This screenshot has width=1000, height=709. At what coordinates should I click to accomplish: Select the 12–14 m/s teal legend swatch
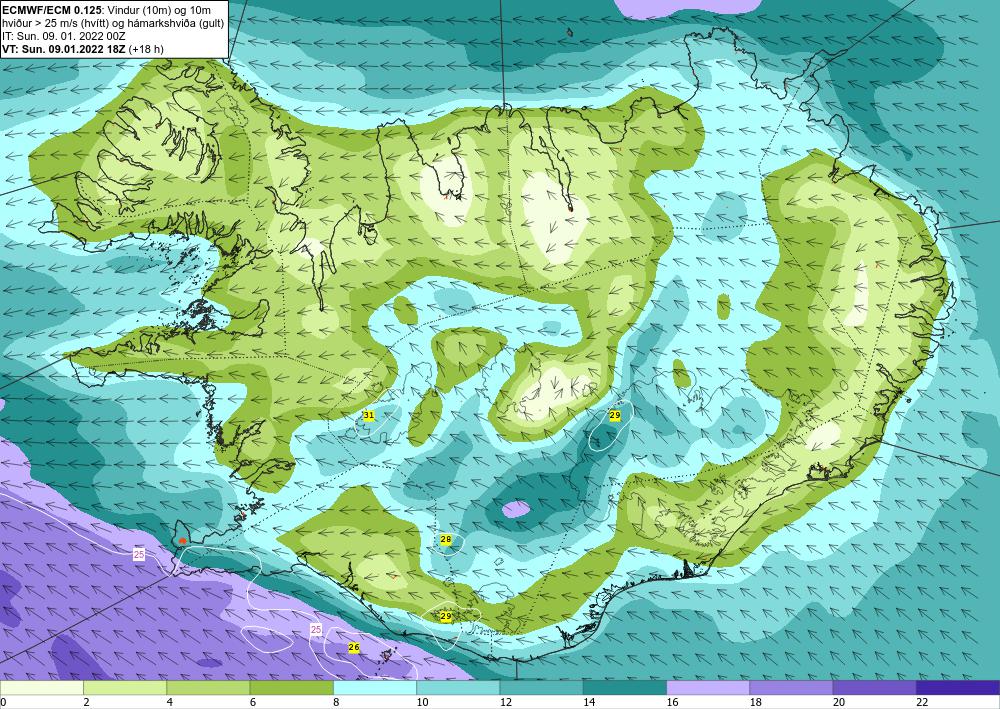541,688
